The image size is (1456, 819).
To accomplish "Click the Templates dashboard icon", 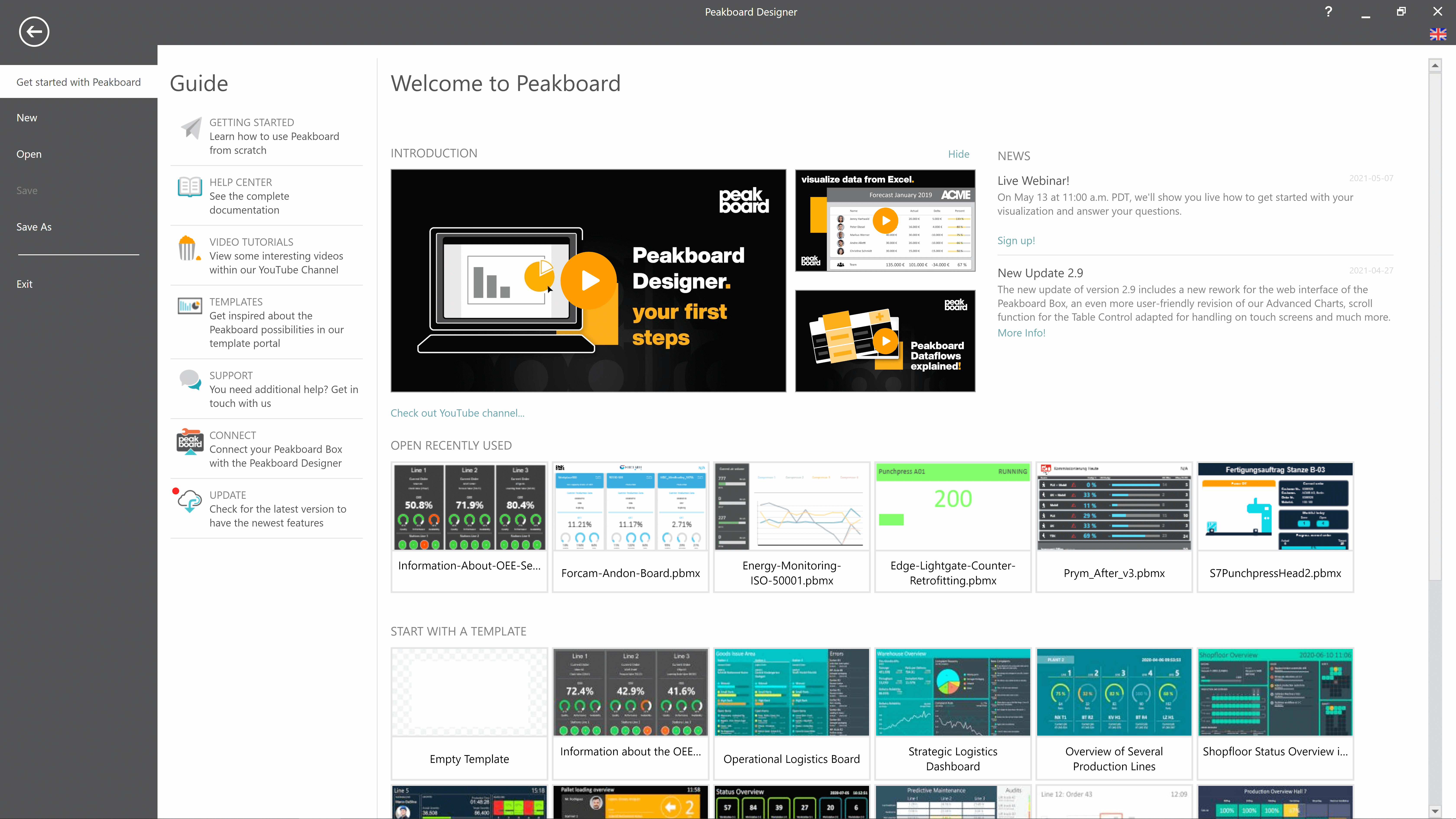I will click(190, 306).
